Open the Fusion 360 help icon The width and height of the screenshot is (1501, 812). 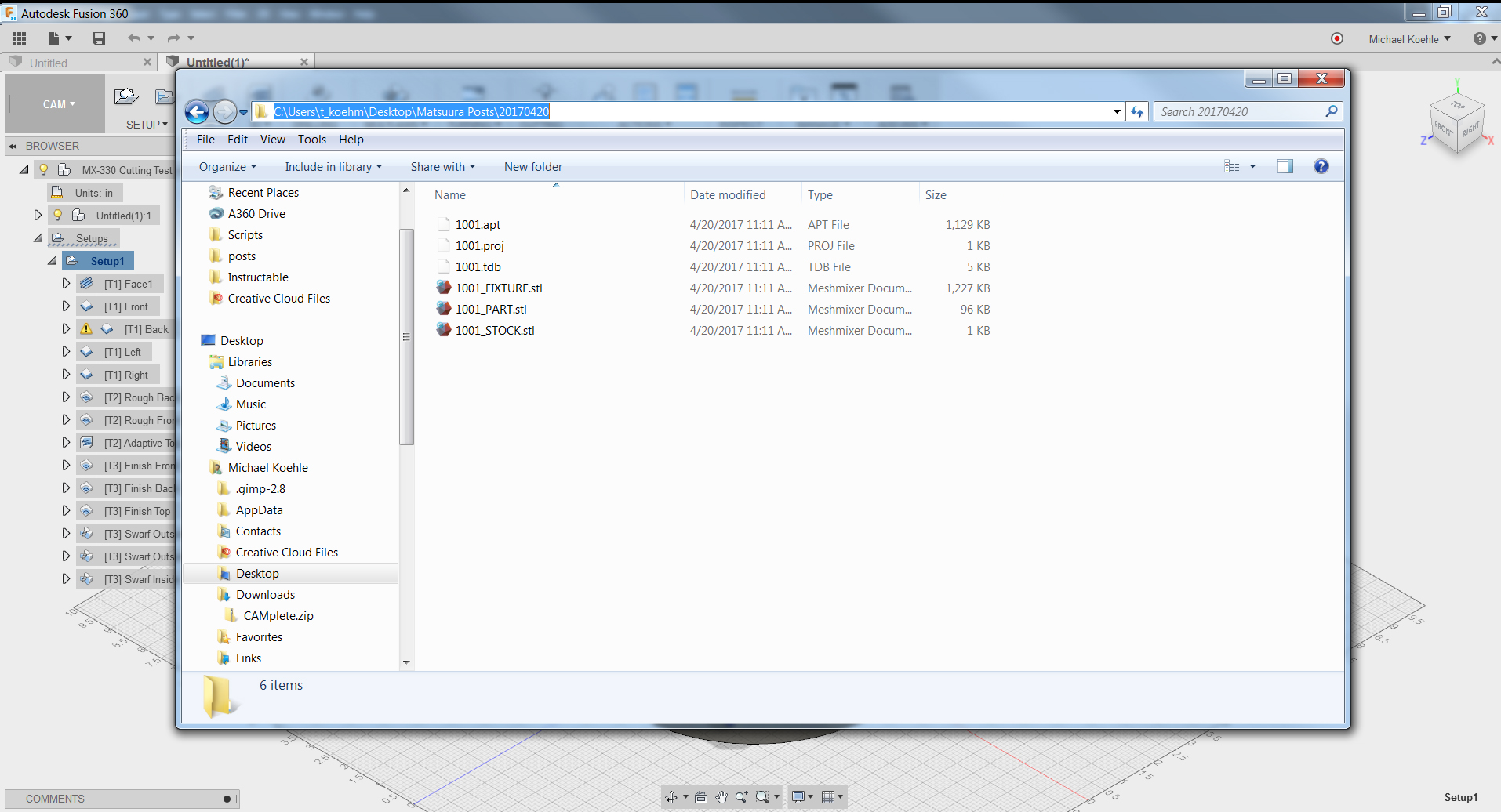(x=1480, y=38)
